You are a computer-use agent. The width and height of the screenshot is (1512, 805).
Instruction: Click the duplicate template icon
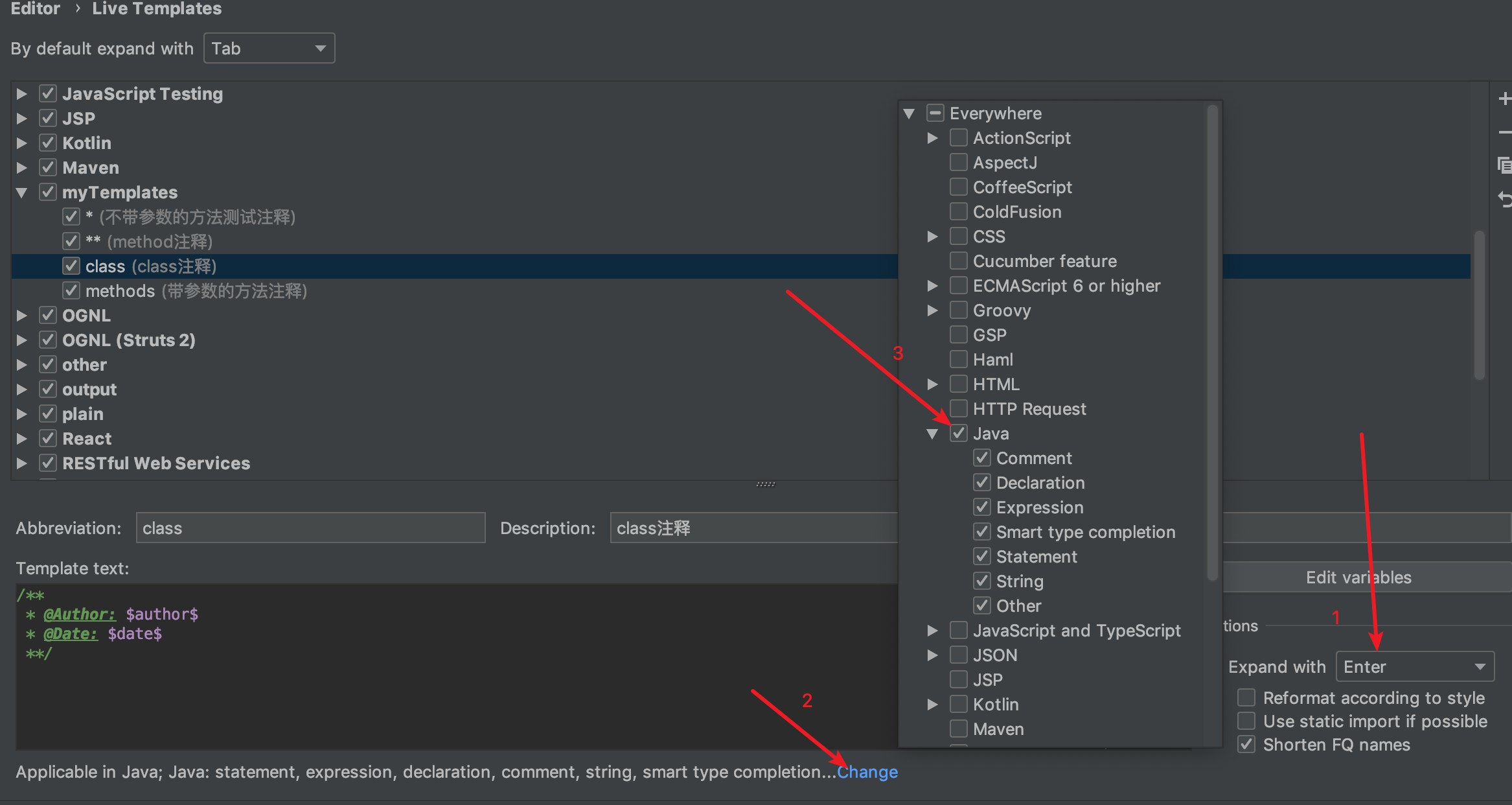(1504, 165)
